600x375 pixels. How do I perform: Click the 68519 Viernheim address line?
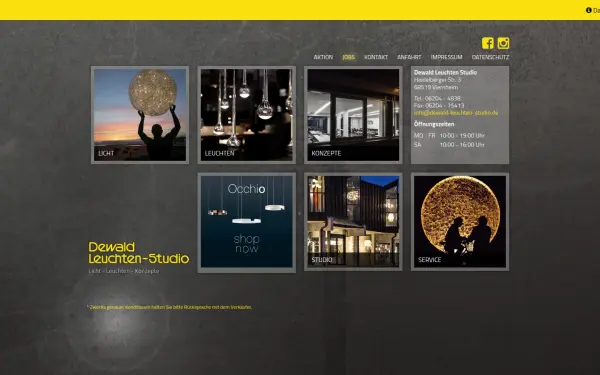coord(436,87)
